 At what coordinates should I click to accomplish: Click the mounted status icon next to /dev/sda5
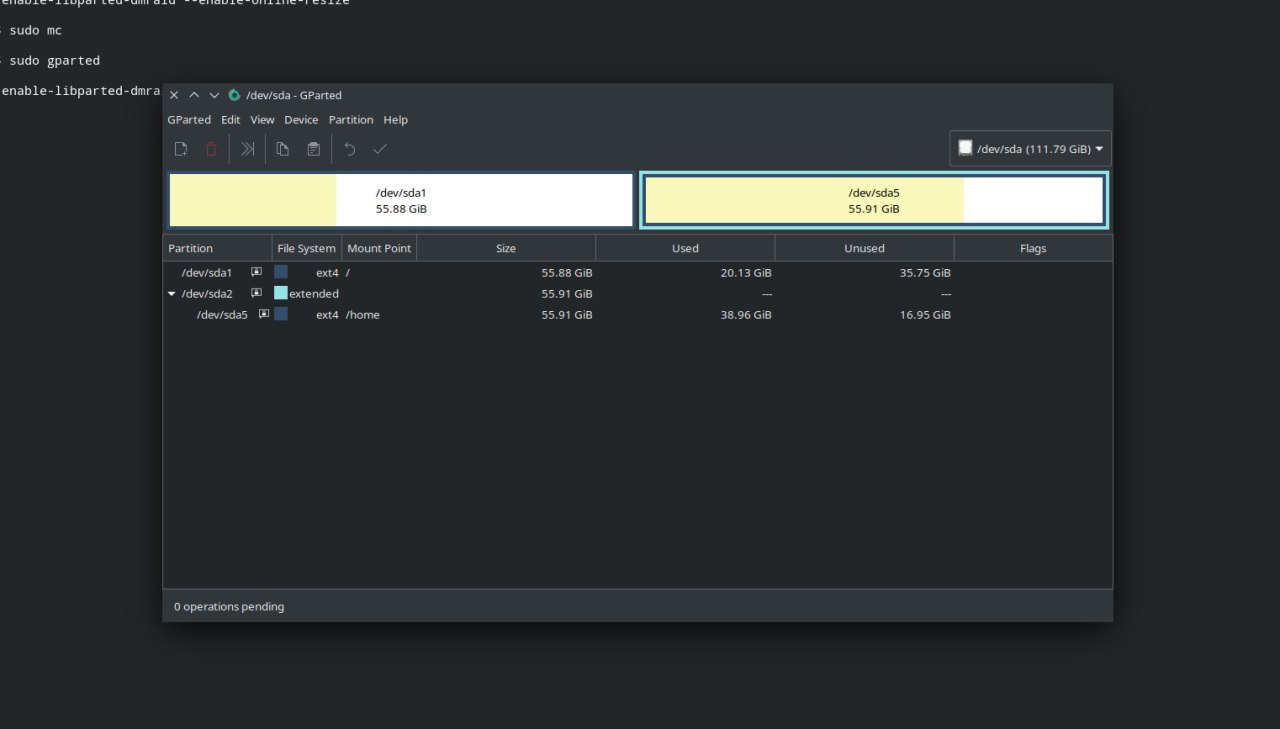pyautogui.click(x=264, y=314)
